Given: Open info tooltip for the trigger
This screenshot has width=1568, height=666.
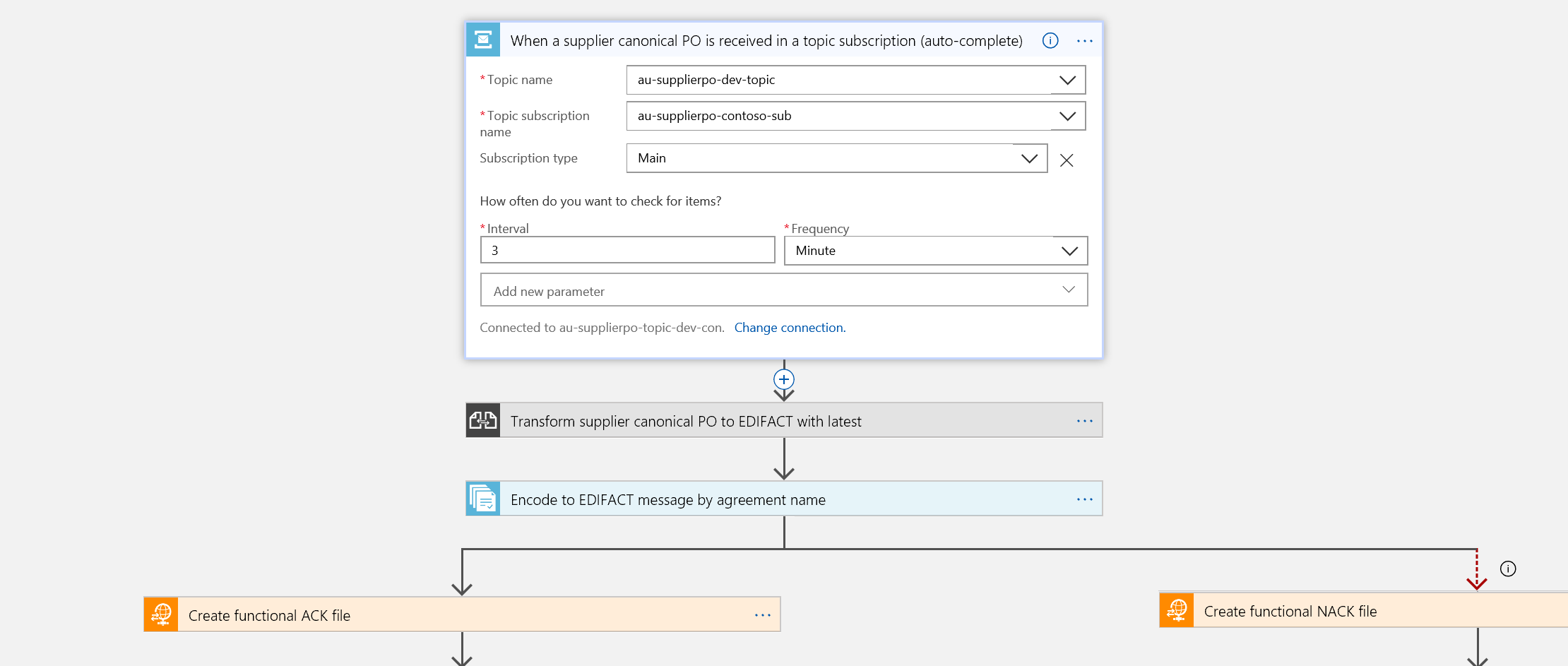Looking at the screenshot, I should [1050, 40].
